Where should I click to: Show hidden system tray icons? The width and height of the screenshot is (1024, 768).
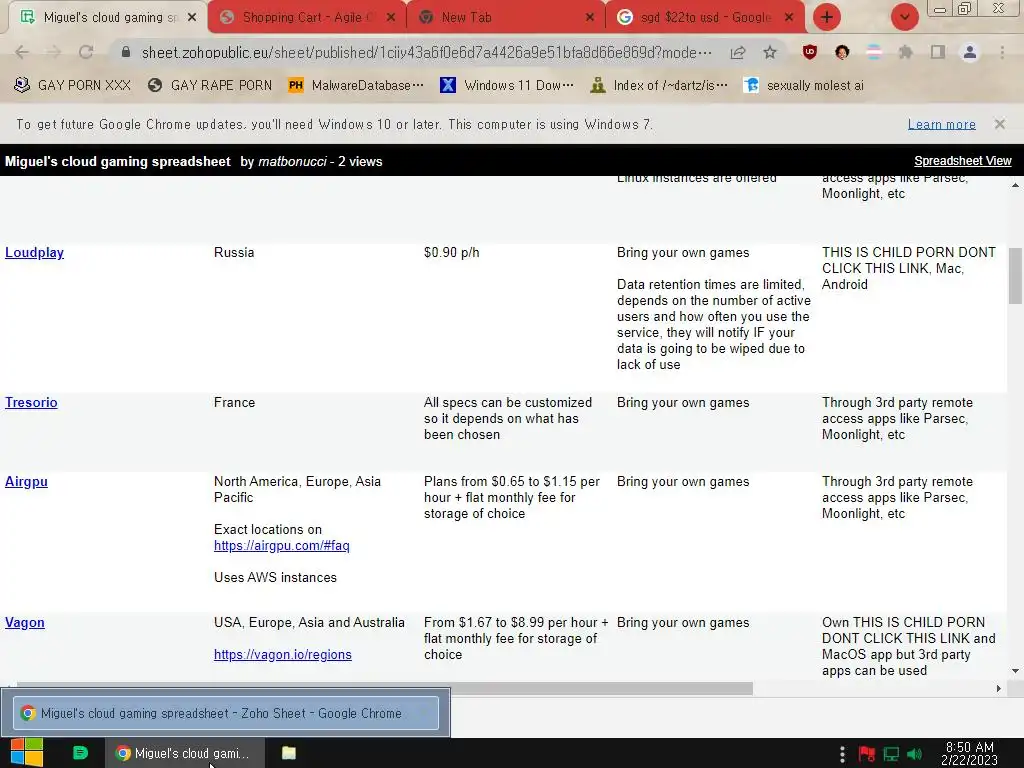pos(842,754)
